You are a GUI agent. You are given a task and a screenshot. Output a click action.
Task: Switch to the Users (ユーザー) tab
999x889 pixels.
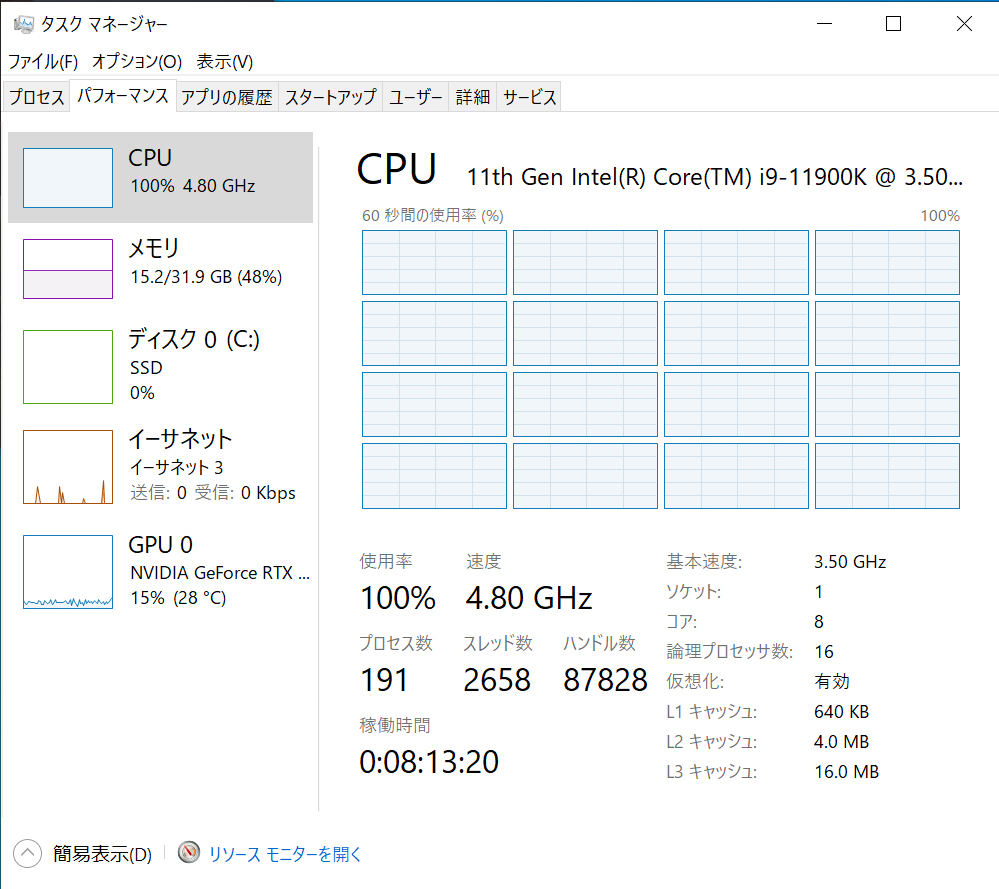click(x=415, y=97)
